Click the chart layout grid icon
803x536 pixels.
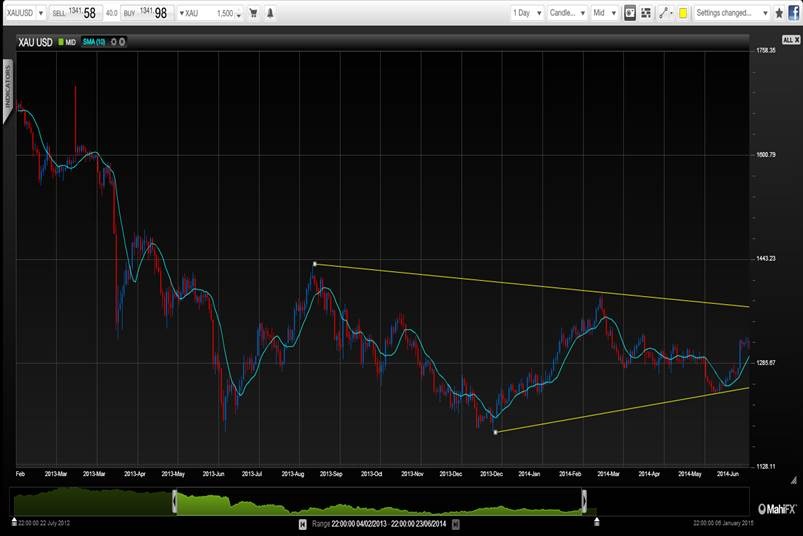point(646,14)
